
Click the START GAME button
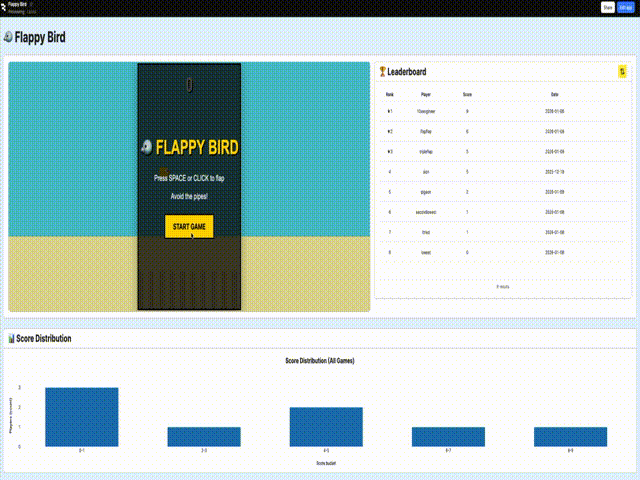pyautogui.click(x=189, y=227)
